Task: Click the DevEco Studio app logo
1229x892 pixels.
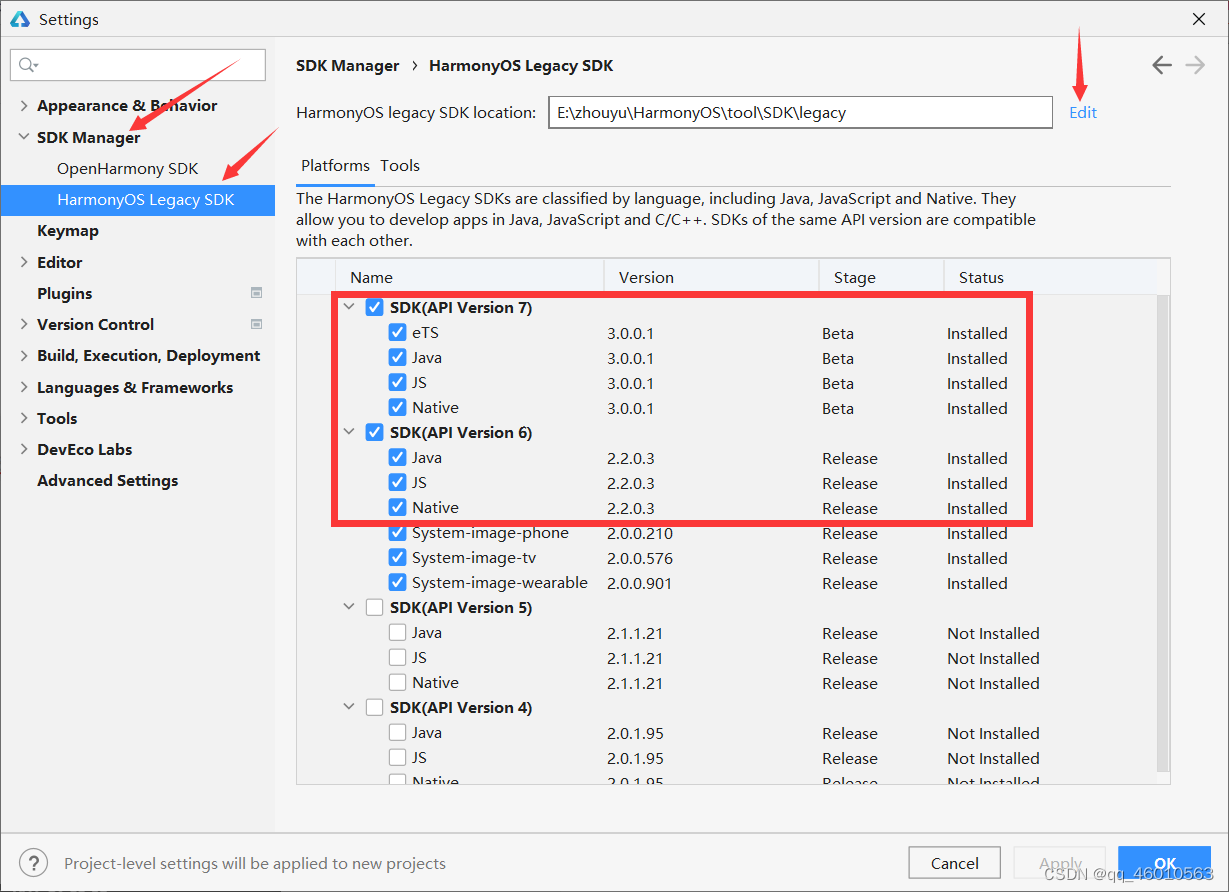Action: coord(20,19)
